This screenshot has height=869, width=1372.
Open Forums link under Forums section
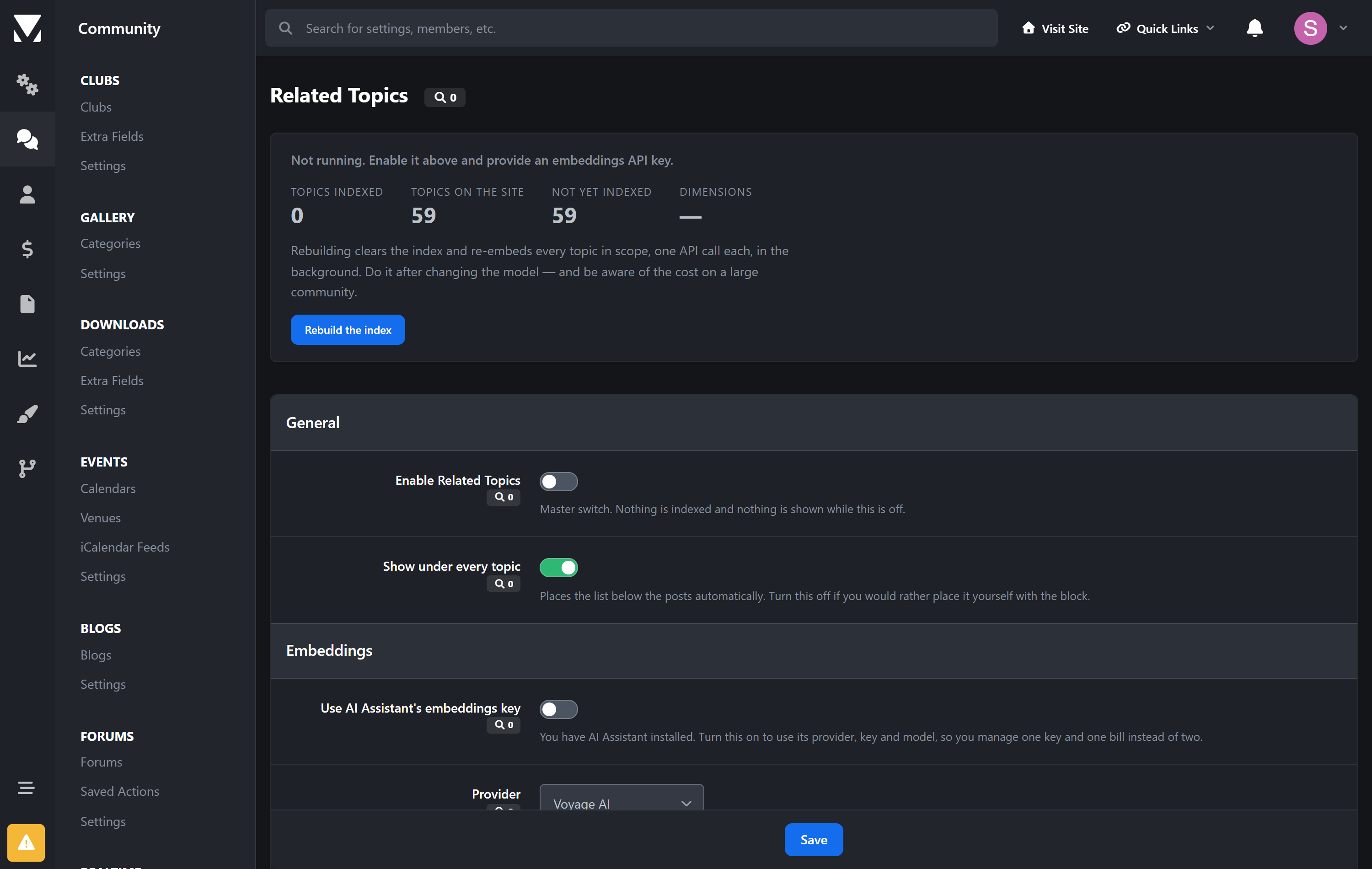pos(102,762)
